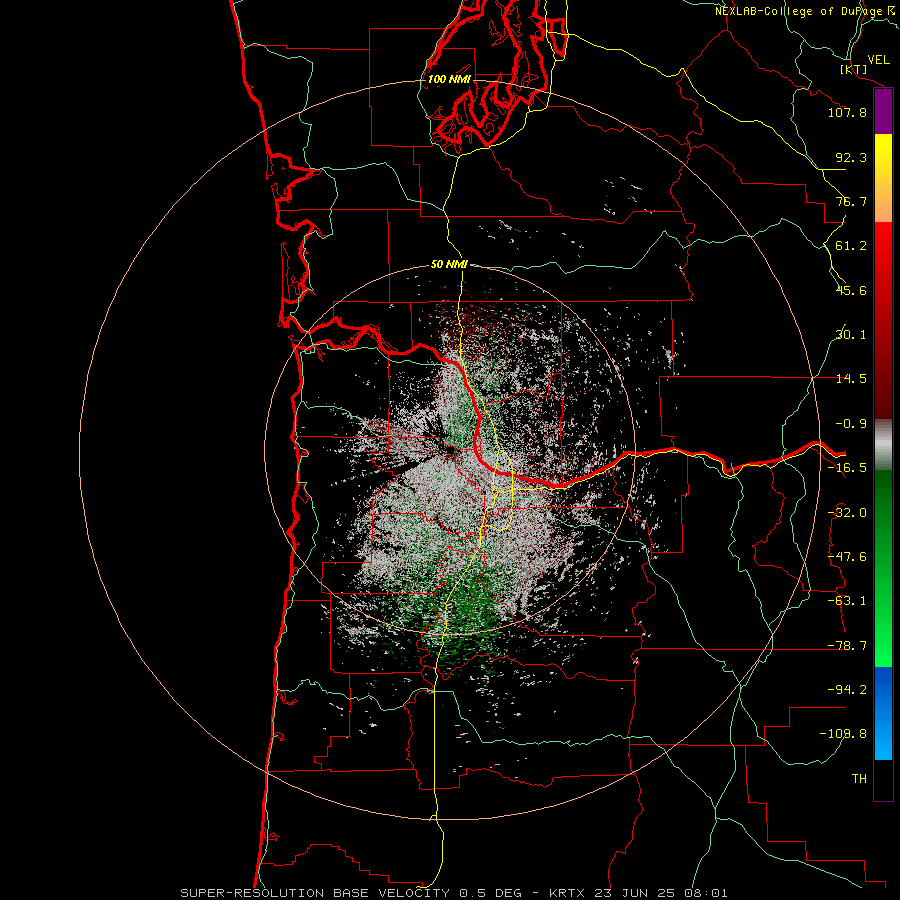Click the VEL legend title
Image resolution: width=900 pixels, height=900 pixels.
point(878,60)
